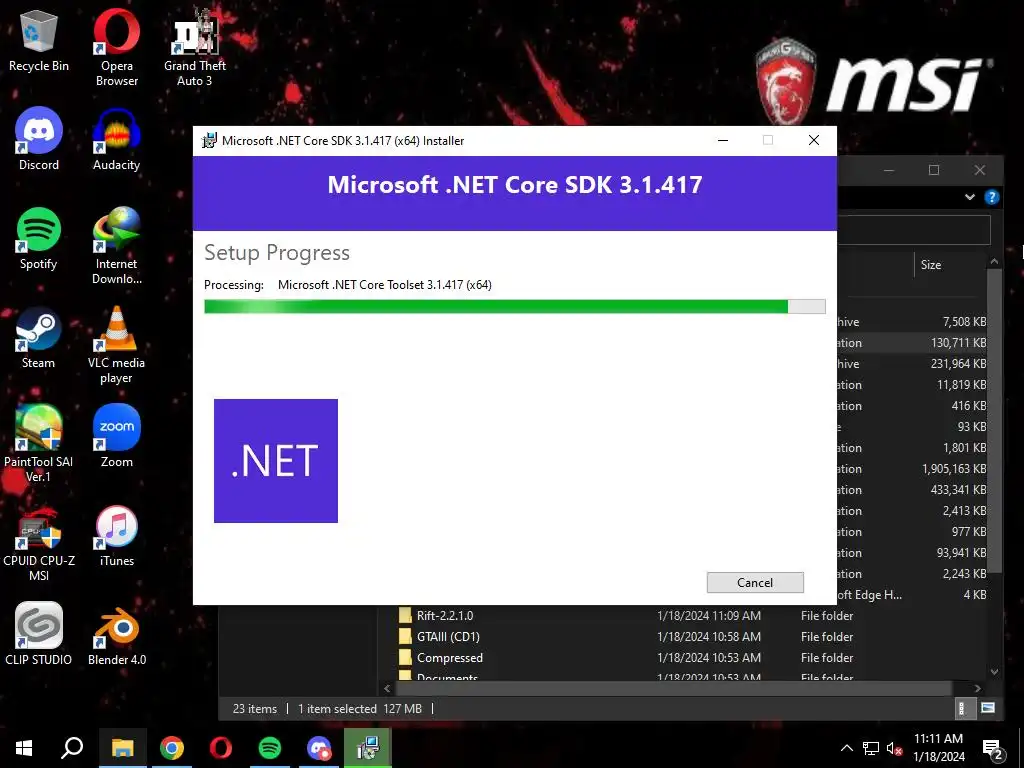Click Explorer horizontal scrollbar left arrow

(x=387, y=688)
